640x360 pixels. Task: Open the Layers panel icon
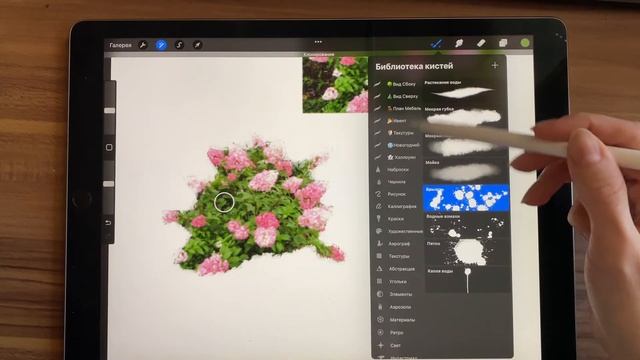503,43
